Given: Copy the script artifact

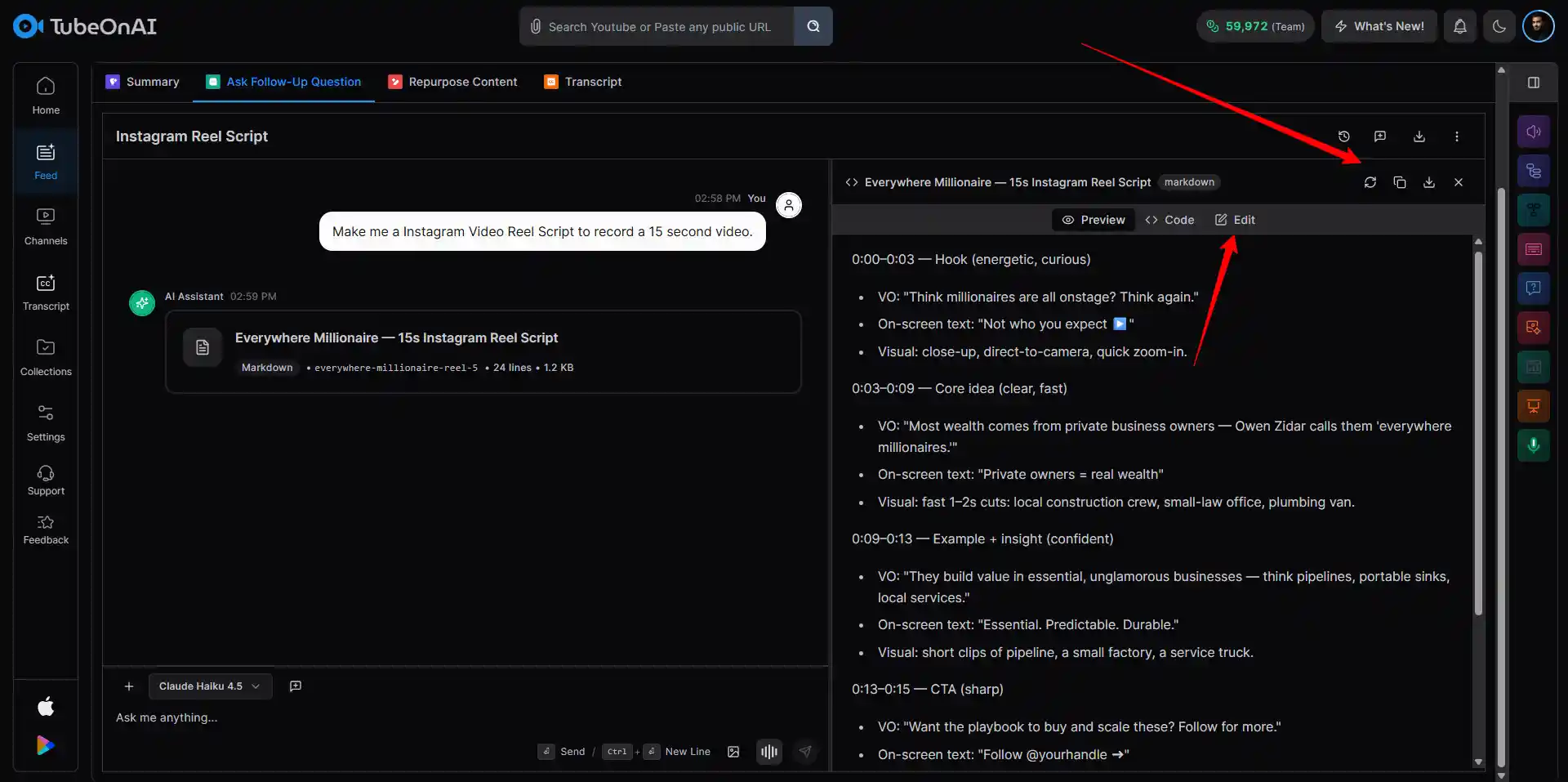Looking at the screenshot, I should point(1400,182).
